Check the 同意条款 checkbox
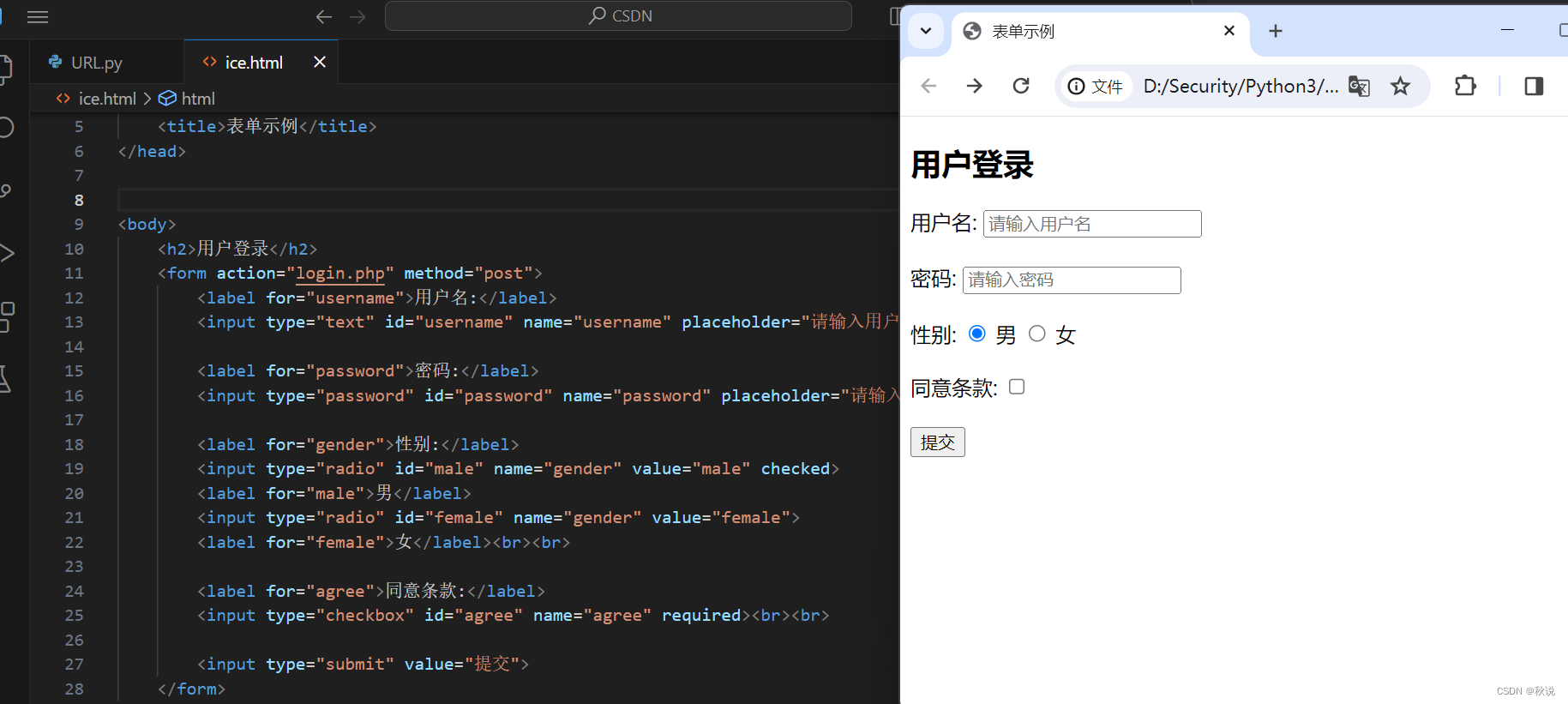Viewport: 1568px width, 704px height. pyautogui.click(x=1017, y=387)
